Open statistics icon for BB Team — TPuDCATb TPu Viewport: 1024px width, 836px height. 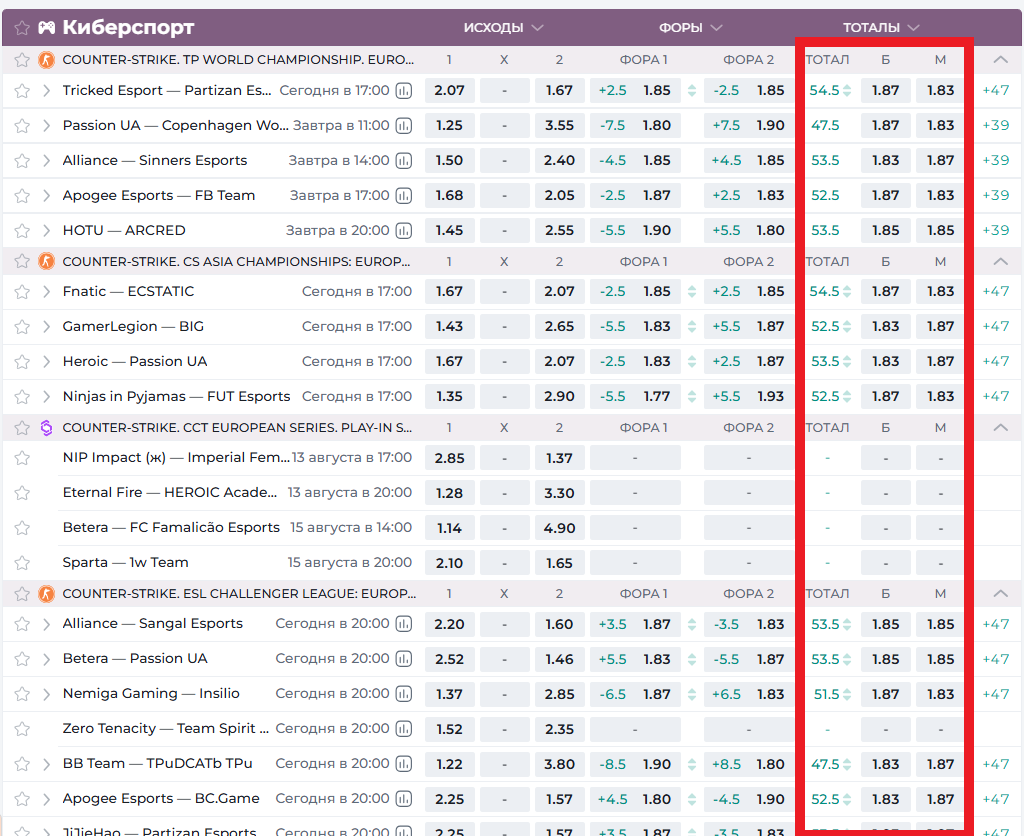pyautogui.click(x=404, y=764)
